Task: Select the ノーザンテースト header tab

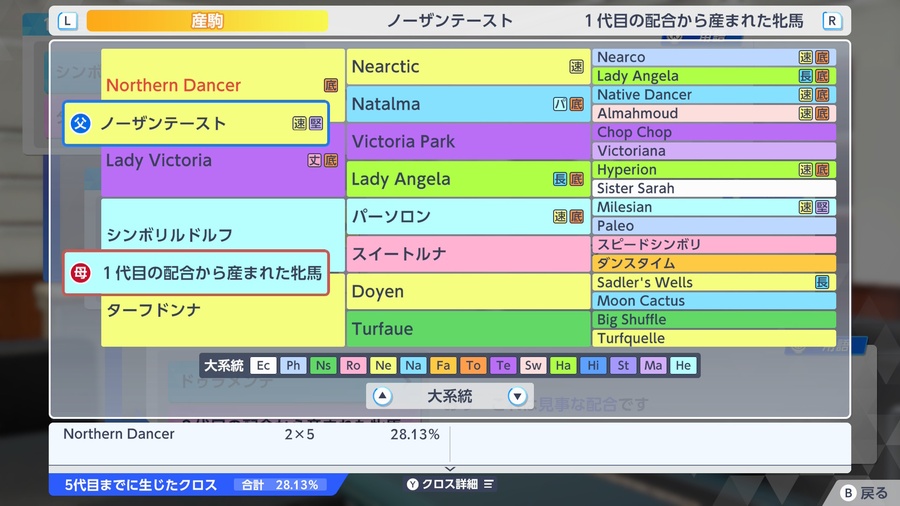Action: pos(449,21)
